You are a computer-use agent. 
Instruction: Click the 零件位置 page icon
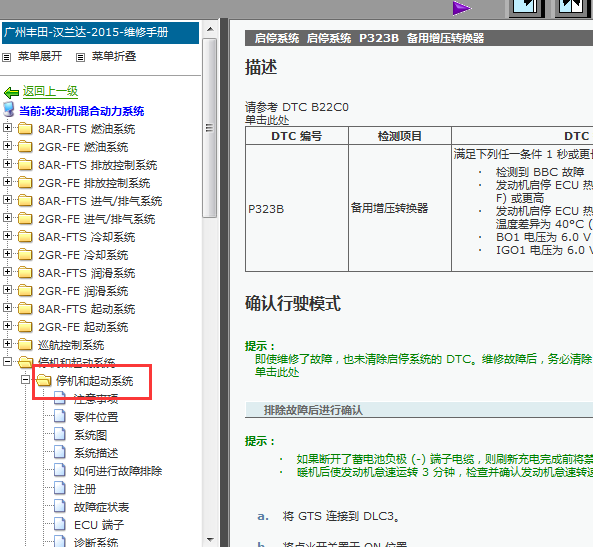(x=60, y=416)
